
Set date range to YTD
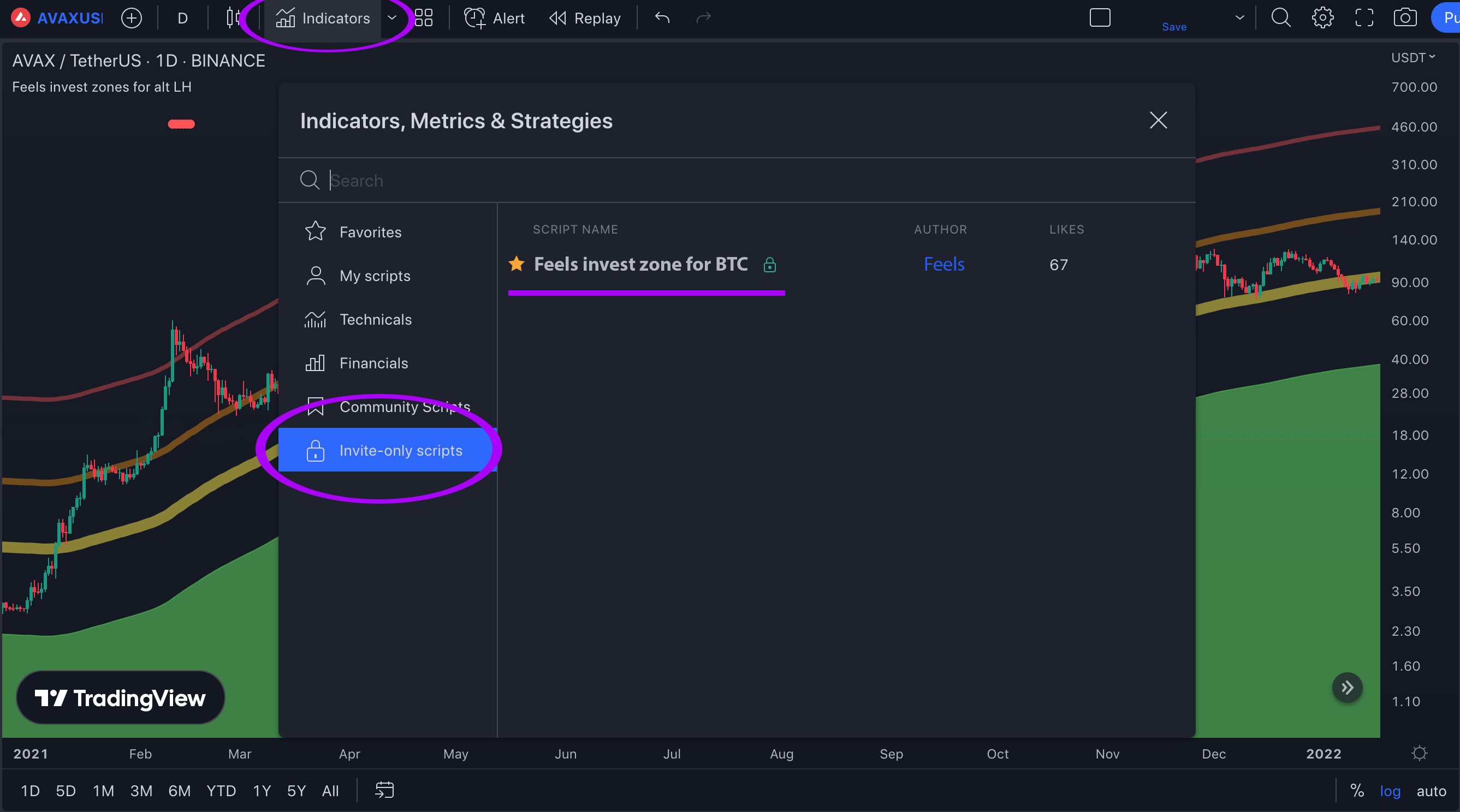pyautogui.click(x=221, y=791)
